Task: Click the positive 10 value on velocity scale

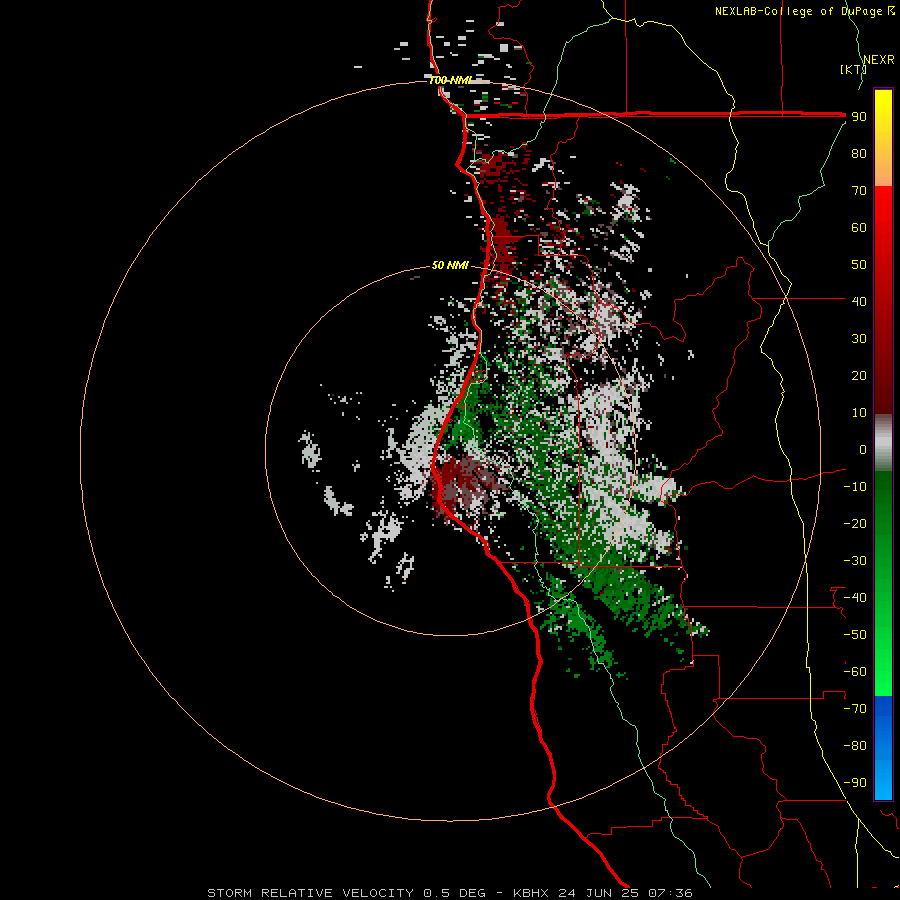Action: (x=859, y=413)
